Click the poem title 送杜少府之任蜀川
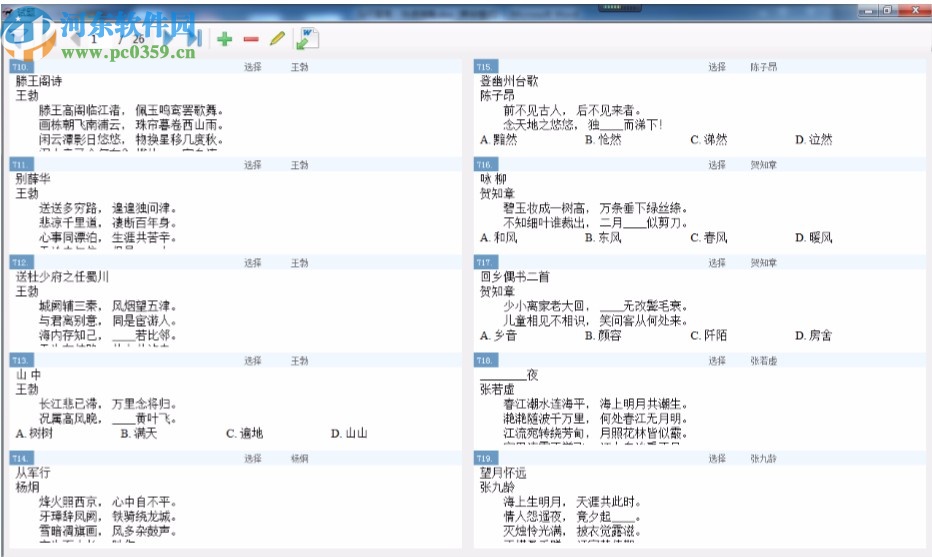Viewport: 932px width, 557px height. coord(62,276)
